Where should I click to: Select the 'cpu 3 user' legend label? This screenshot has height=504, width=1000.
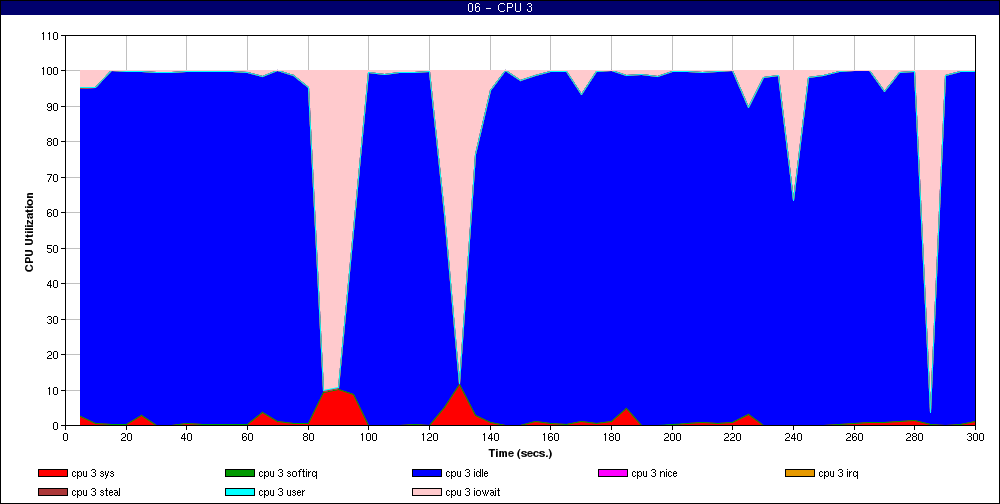282,493
